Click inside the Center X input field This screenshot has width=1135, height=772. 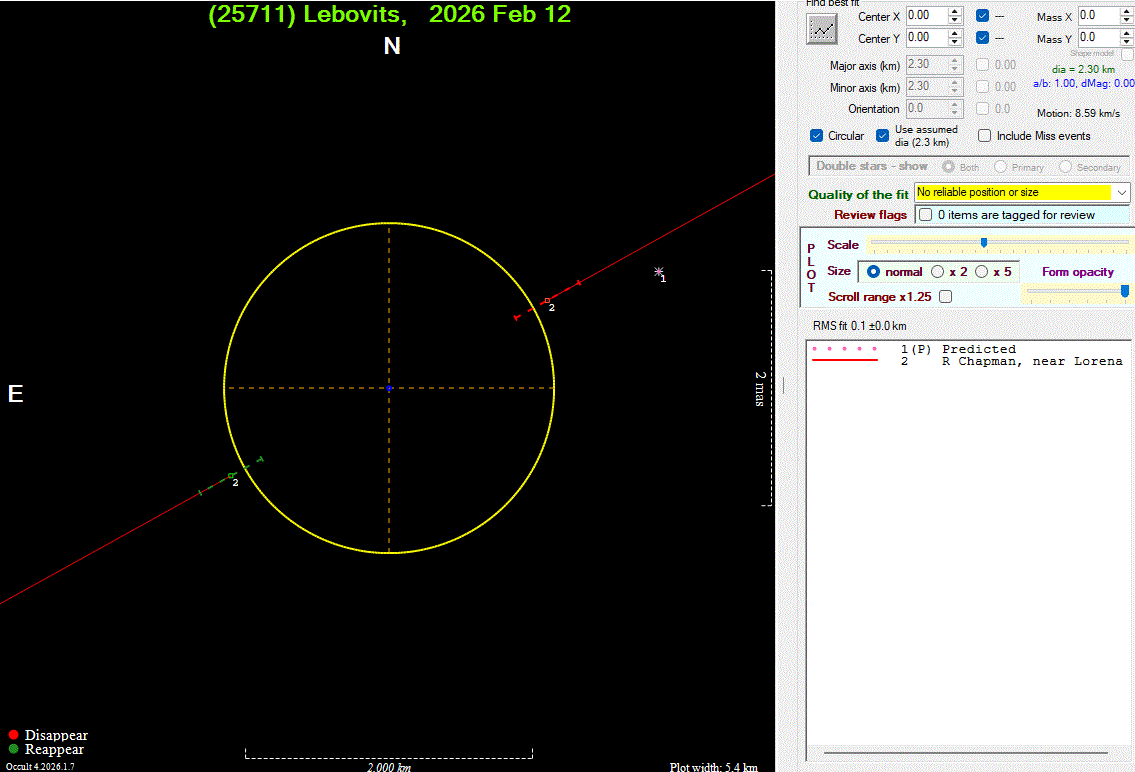[924, 16]
